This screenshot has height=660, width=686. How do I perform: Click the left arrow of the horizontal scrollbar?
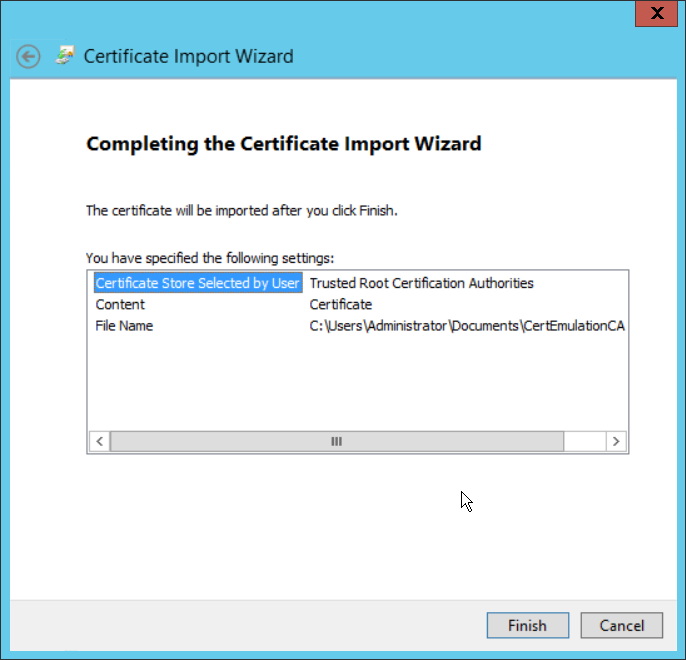(x=99, y=441)
